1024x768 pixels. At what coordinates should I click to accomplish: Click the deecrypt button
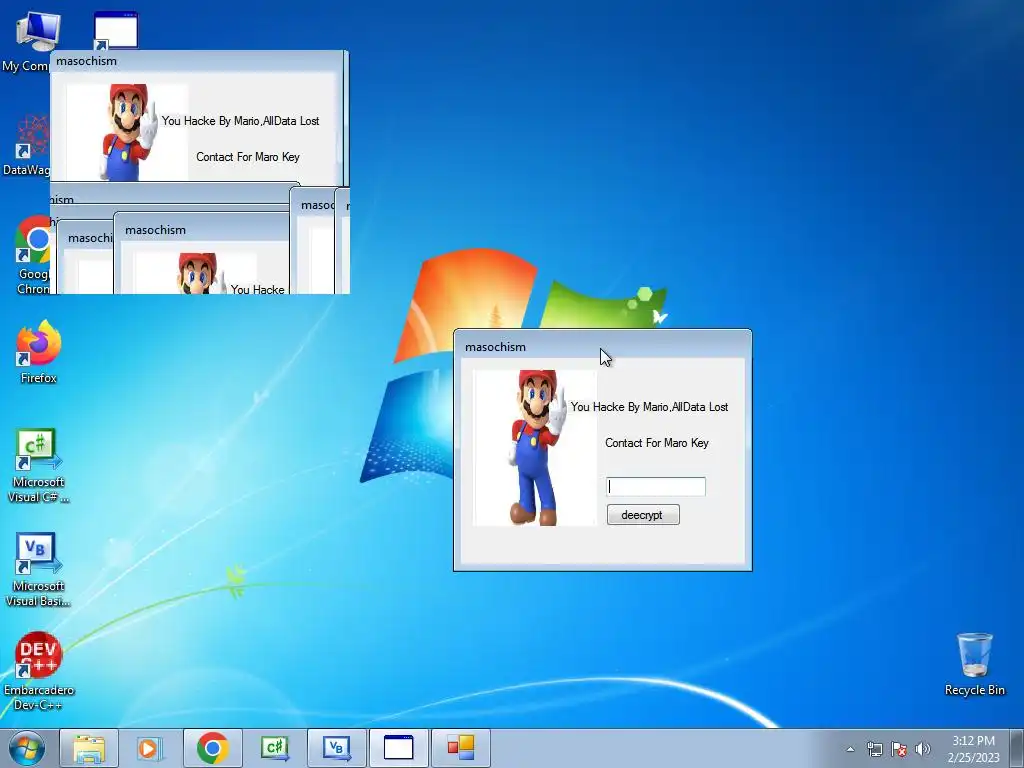coord(643,515)
